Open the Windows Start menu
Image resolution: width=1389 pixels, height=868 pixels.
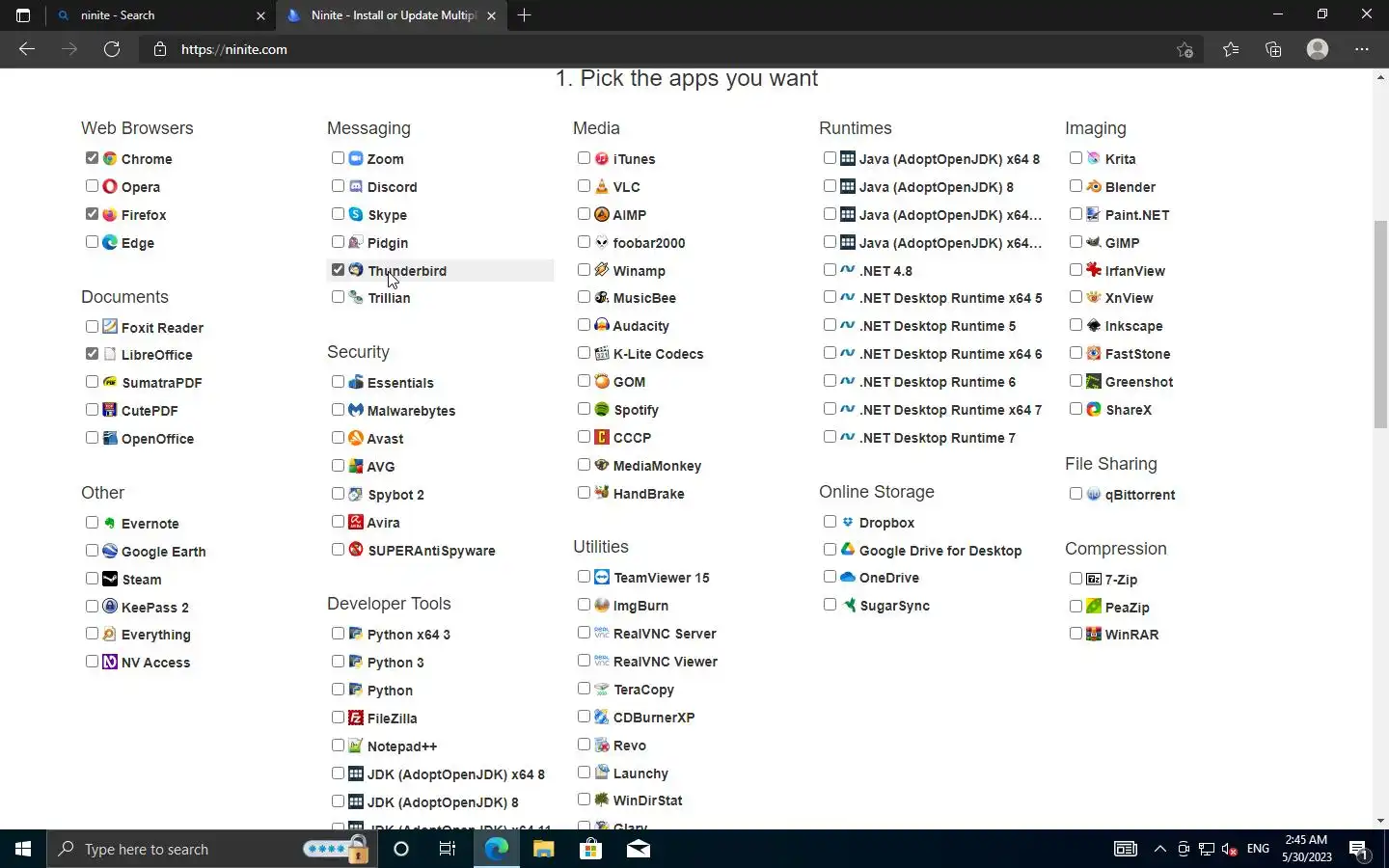click(x=23, y=849)
